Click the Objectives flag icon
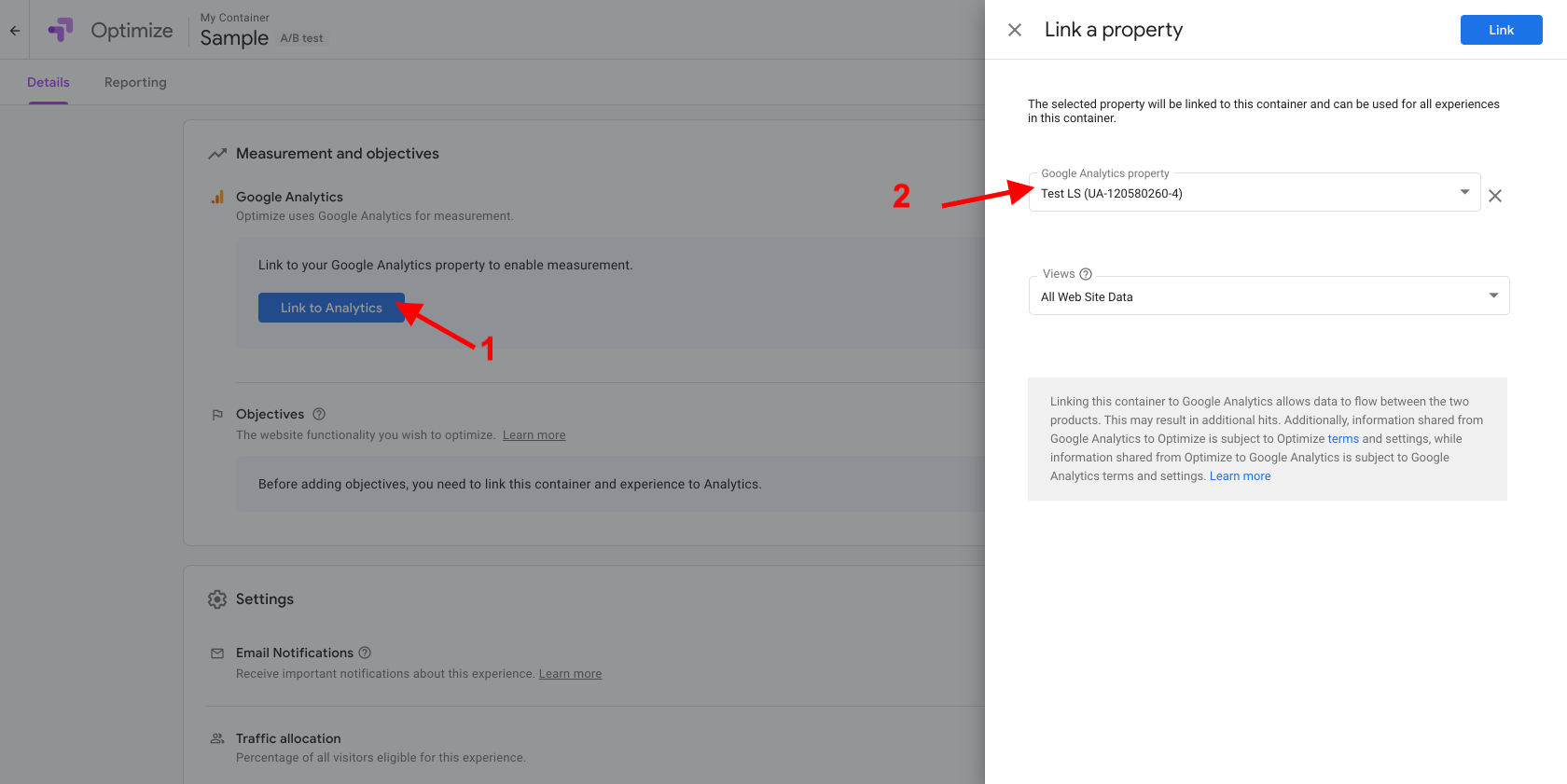The width and height of the screenshot is (1567, 784). (217, 415)
